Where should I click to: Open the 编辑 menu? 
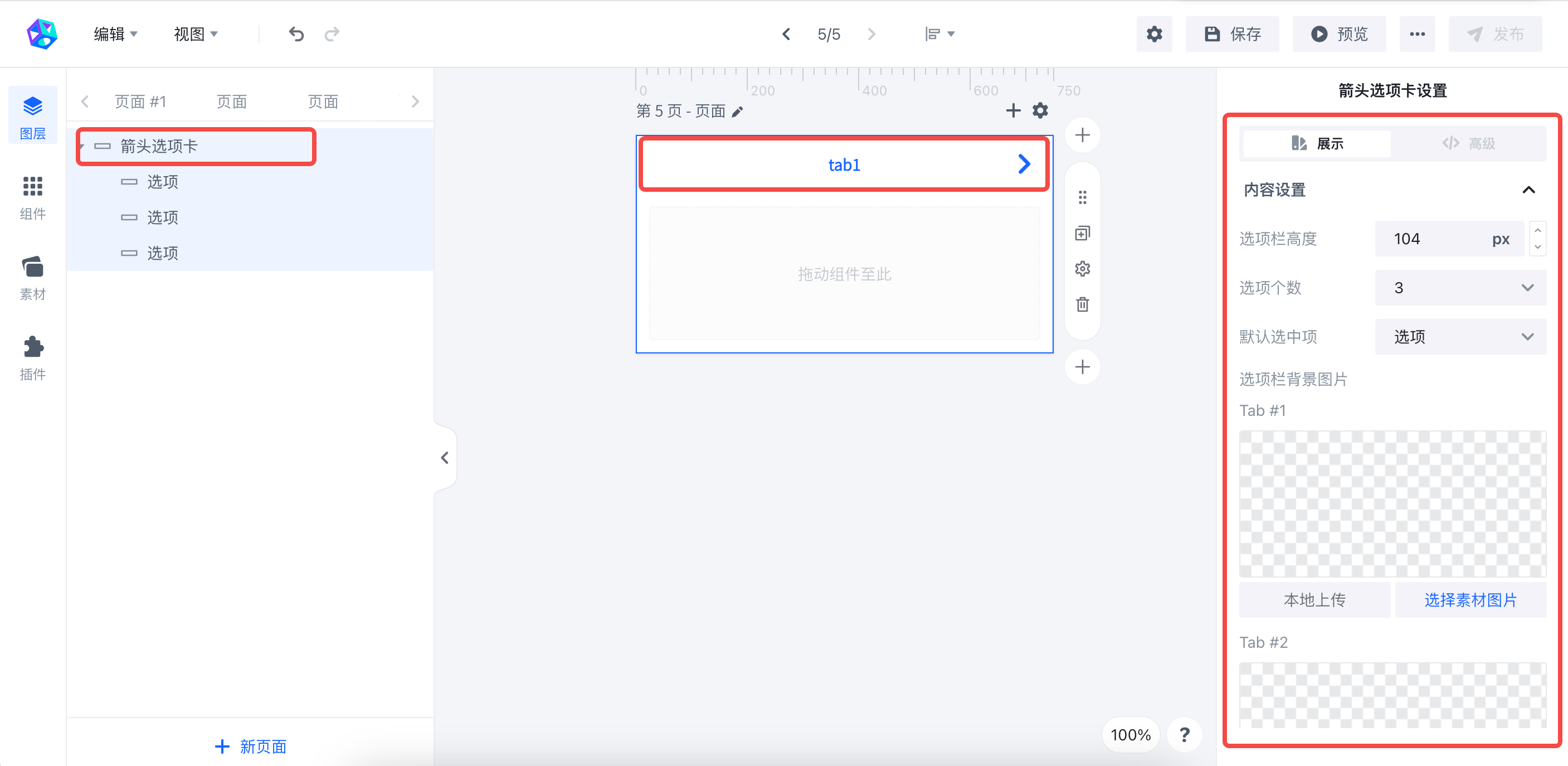pyautogui.click(x=115, y=34)
